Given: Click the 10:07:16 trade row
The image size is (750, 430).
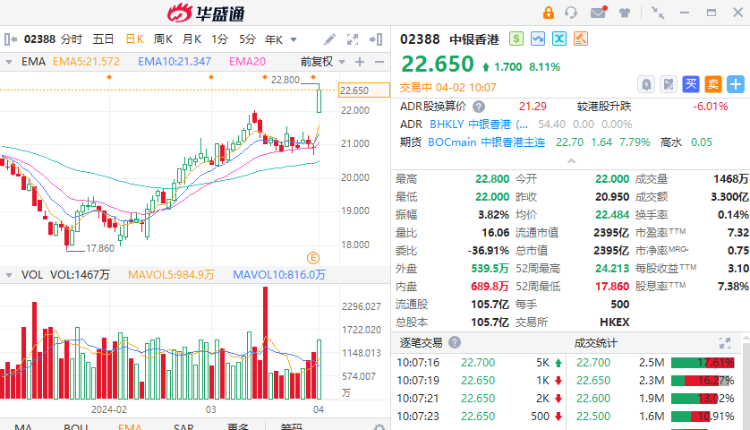Looking at the screenshot, I should pos(478,363).
